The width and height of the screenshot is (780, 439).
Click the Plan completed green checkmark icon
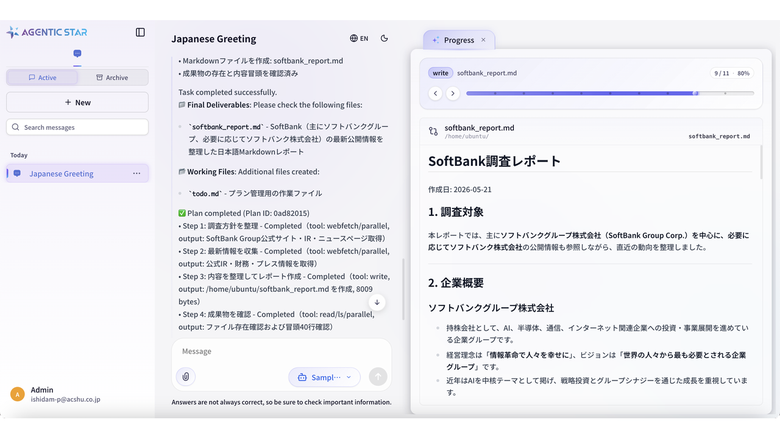click(x=182, y=213)
